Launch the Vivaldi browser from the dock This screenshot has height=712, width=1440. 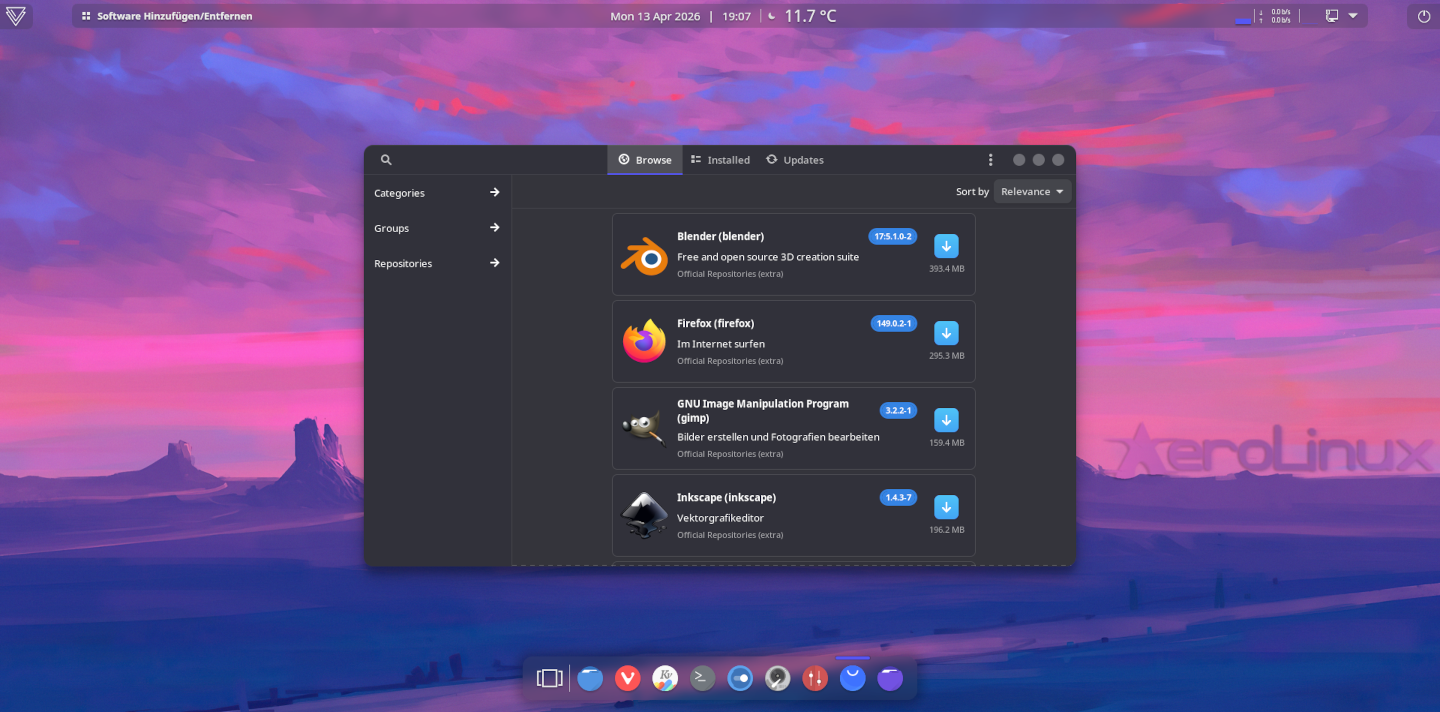point(627,678)
